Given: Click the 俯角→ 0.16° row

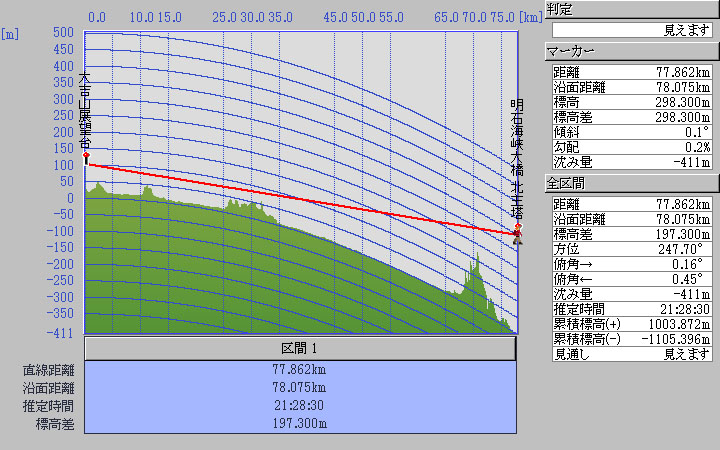Looking at the screenshot, I should [632, 264].
